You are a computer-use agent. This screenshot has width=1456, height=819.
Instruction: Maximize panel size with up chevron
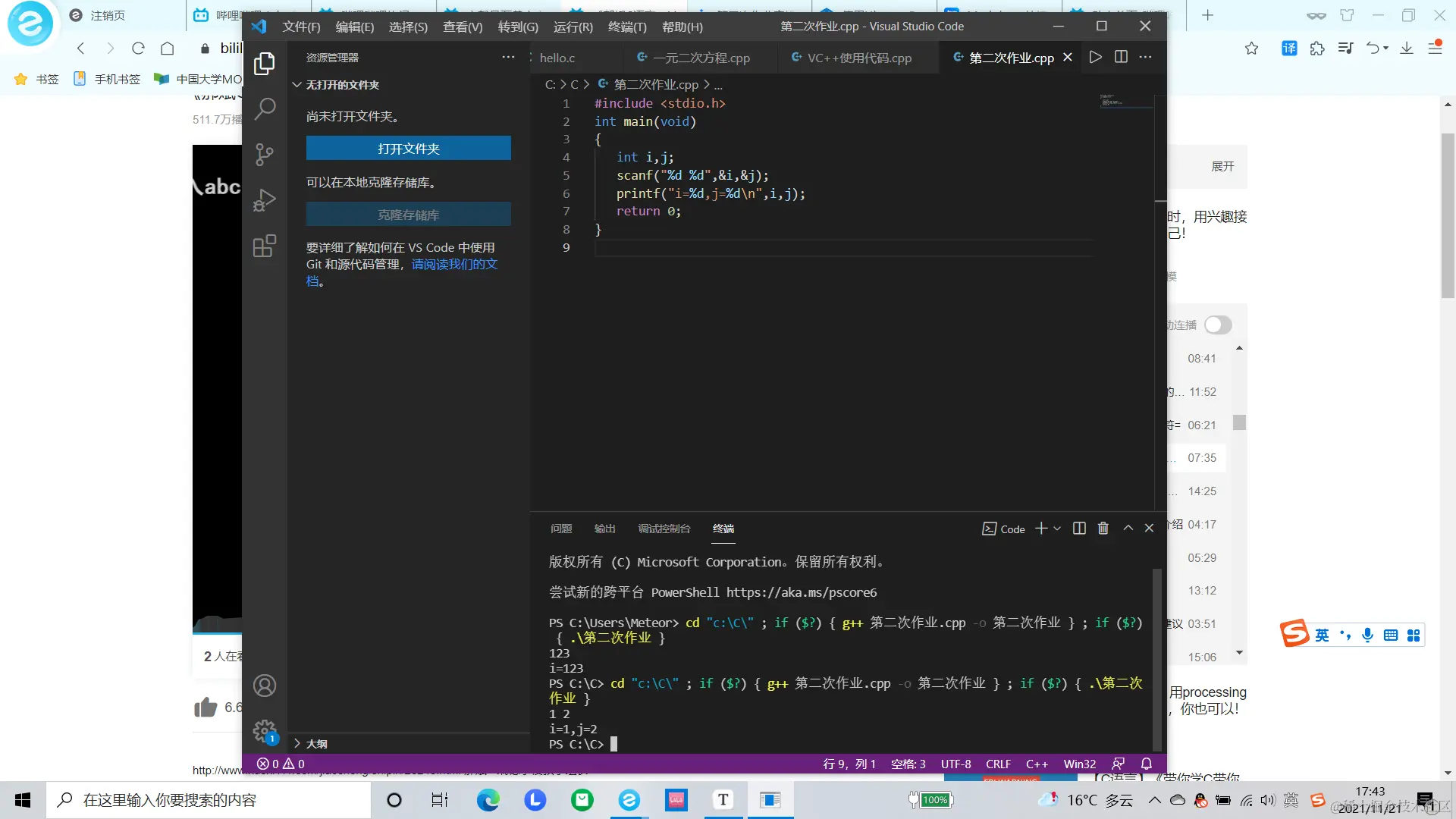[x=1128, y=529]
